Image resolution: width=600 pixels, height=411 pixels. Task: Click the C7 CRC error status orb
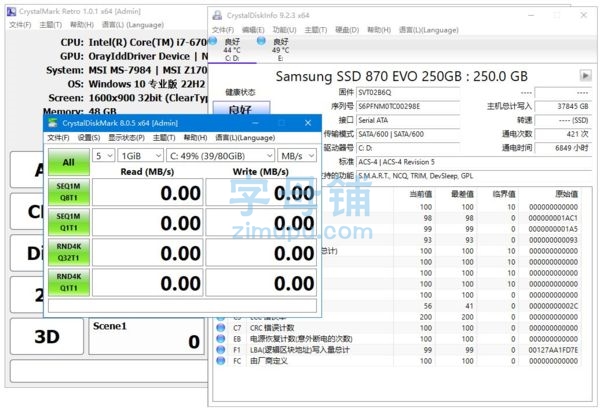click(x=221, y=328)
